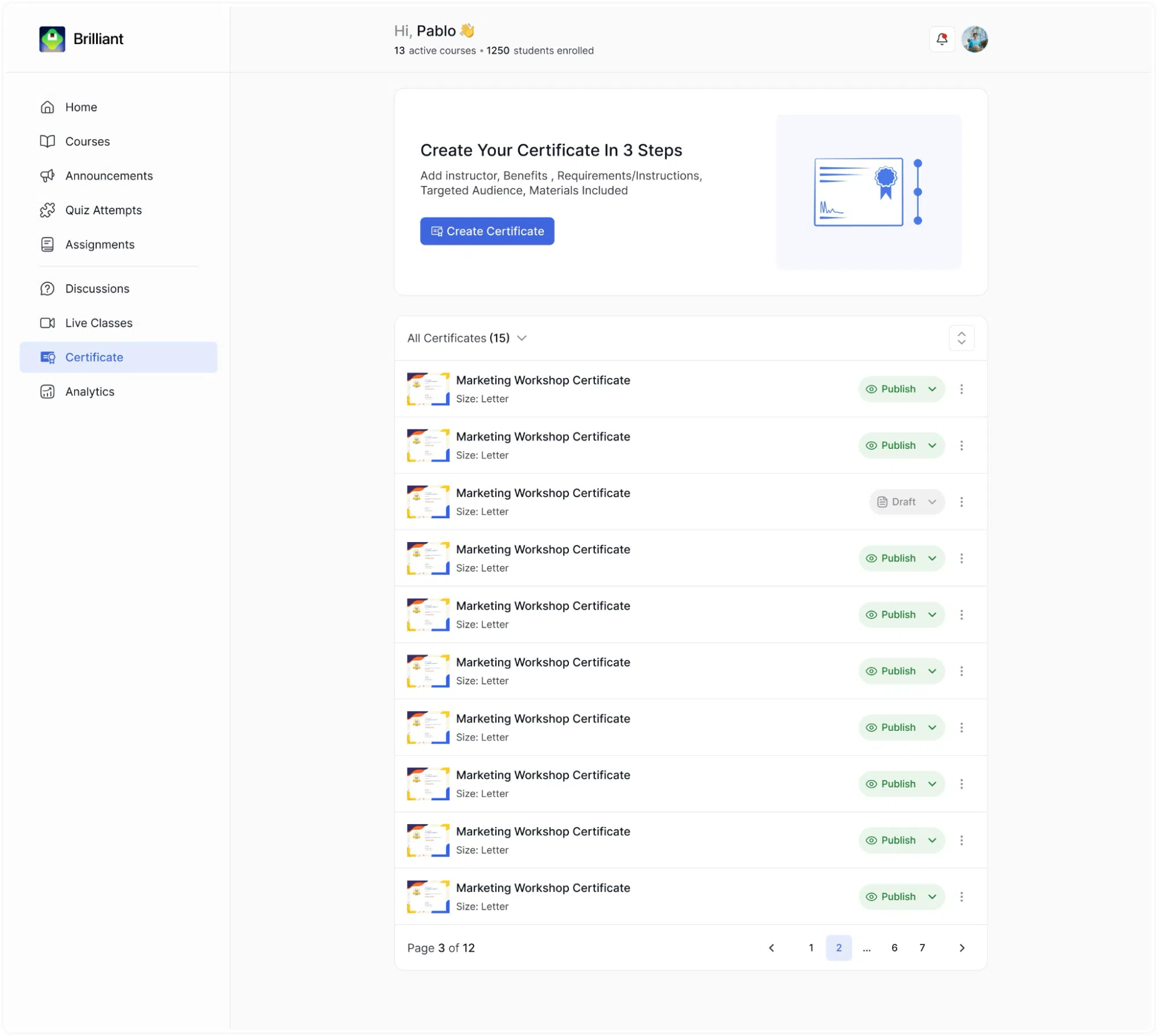
Task: Open the Draft status dropdown
Action: tap(907, 502)
